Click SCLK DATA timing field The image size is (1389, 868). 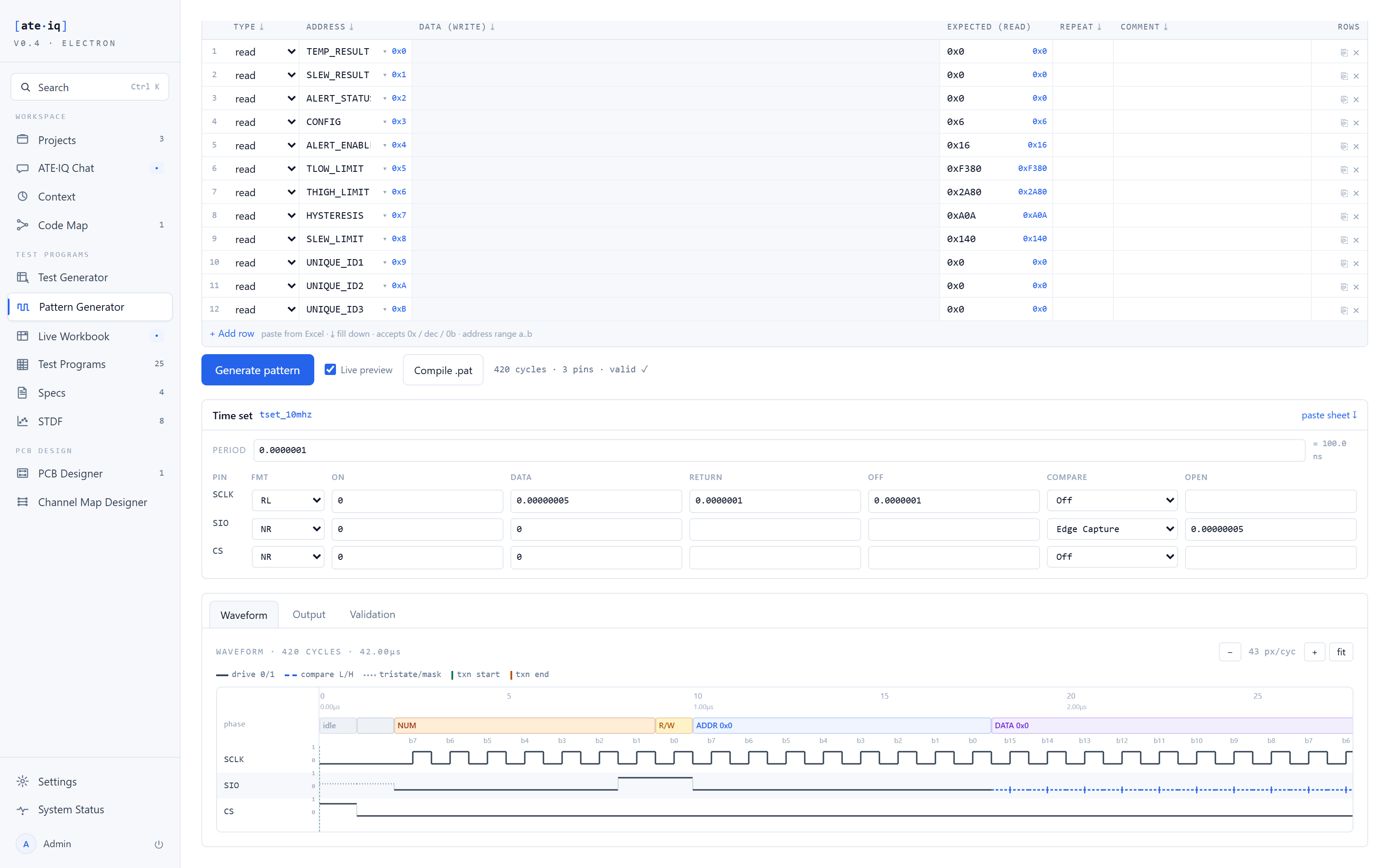pos(596,500)
